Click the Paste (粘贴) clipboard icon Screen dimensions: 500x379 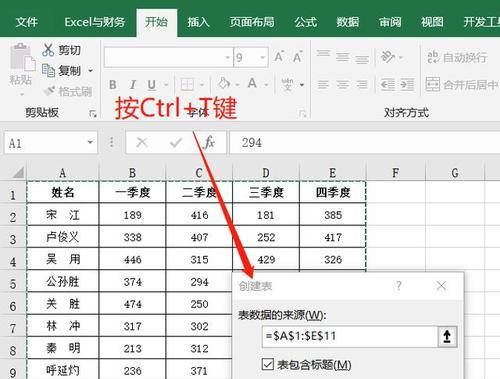point(22,57)
